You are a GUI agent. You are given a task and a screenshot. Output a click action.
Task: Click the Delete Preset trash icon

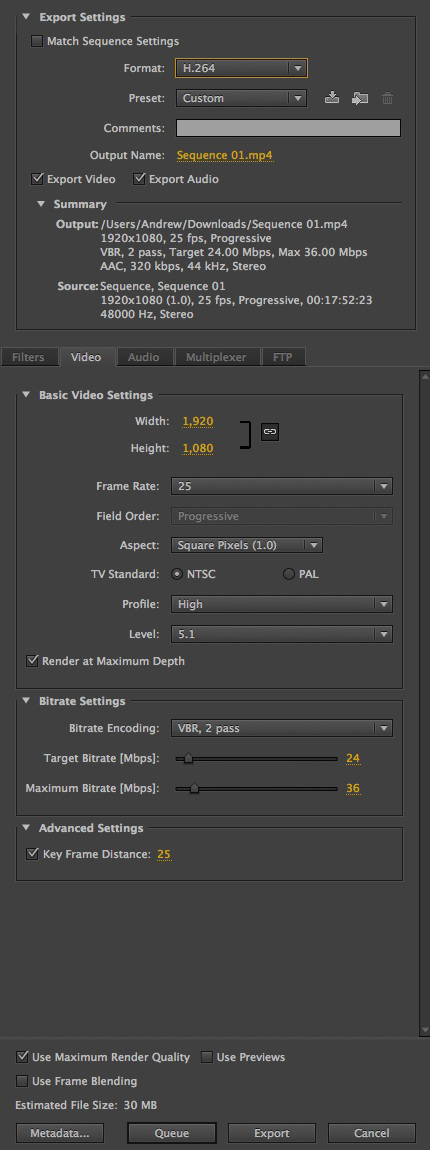click(x=387, y=98)
